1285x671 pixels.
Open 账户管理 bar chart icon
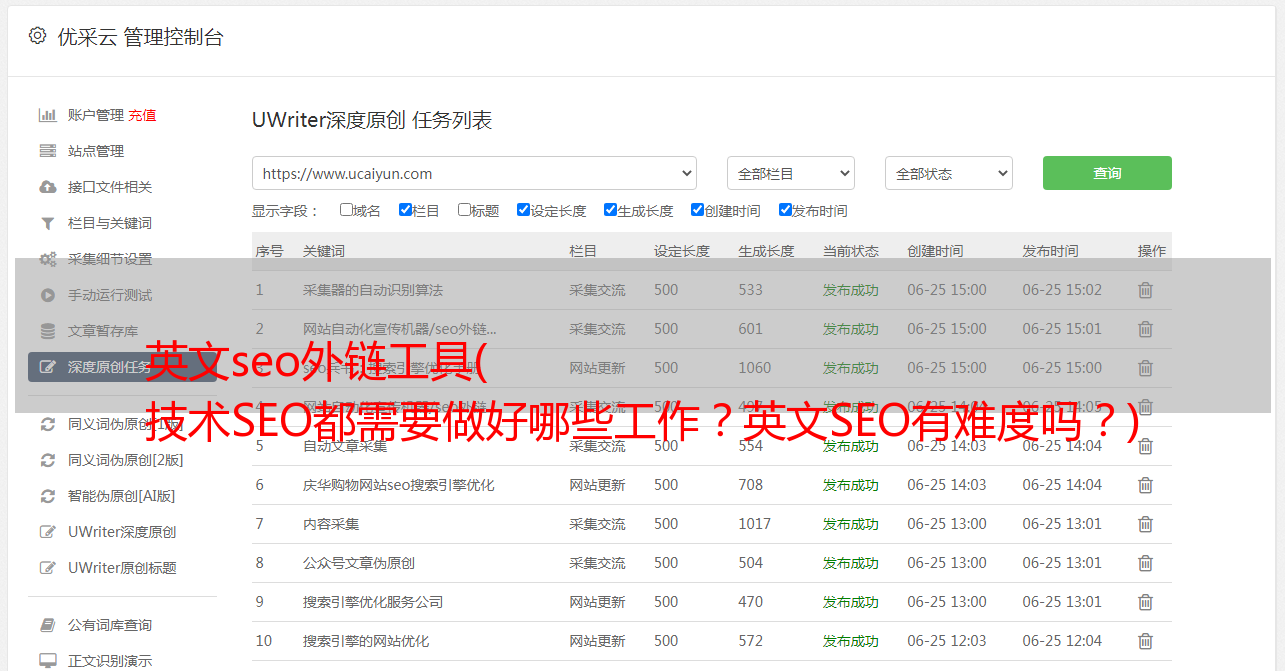pos(47,115)
